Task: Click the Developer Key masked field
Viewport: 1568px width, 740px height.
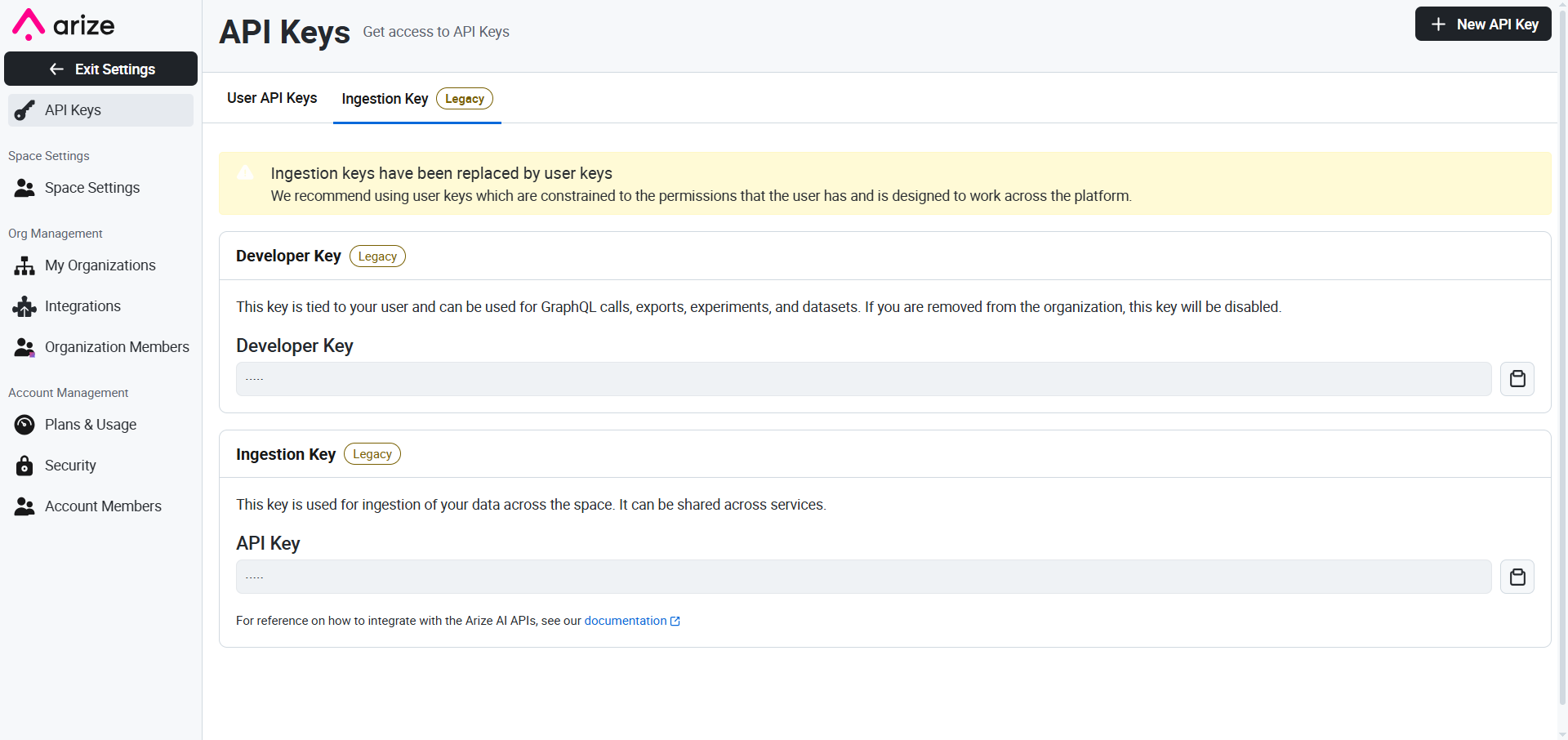Action: 863,379
